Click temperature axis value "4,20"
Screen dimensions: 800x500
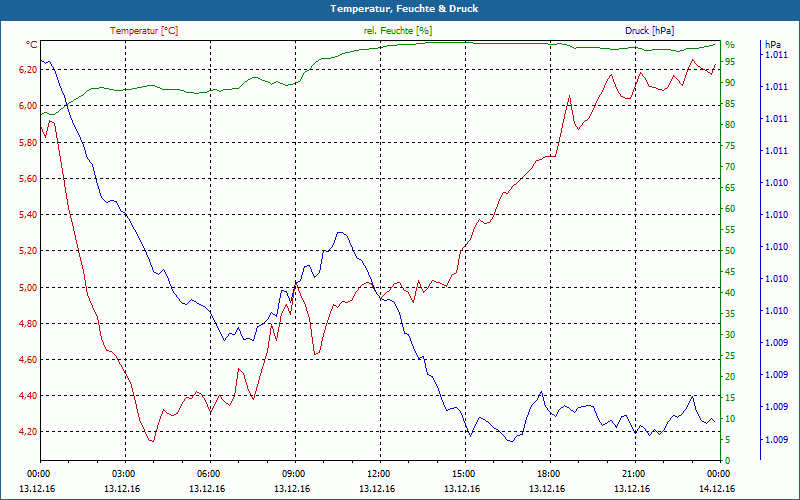point(28,432)
